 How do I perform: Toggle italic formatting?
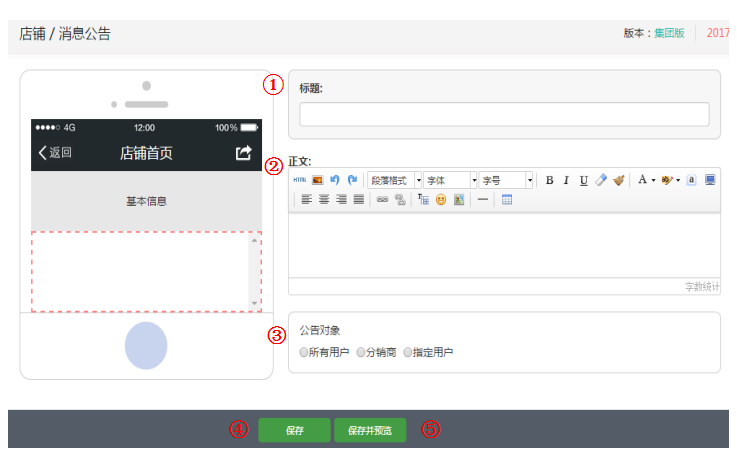pos(566,180)
